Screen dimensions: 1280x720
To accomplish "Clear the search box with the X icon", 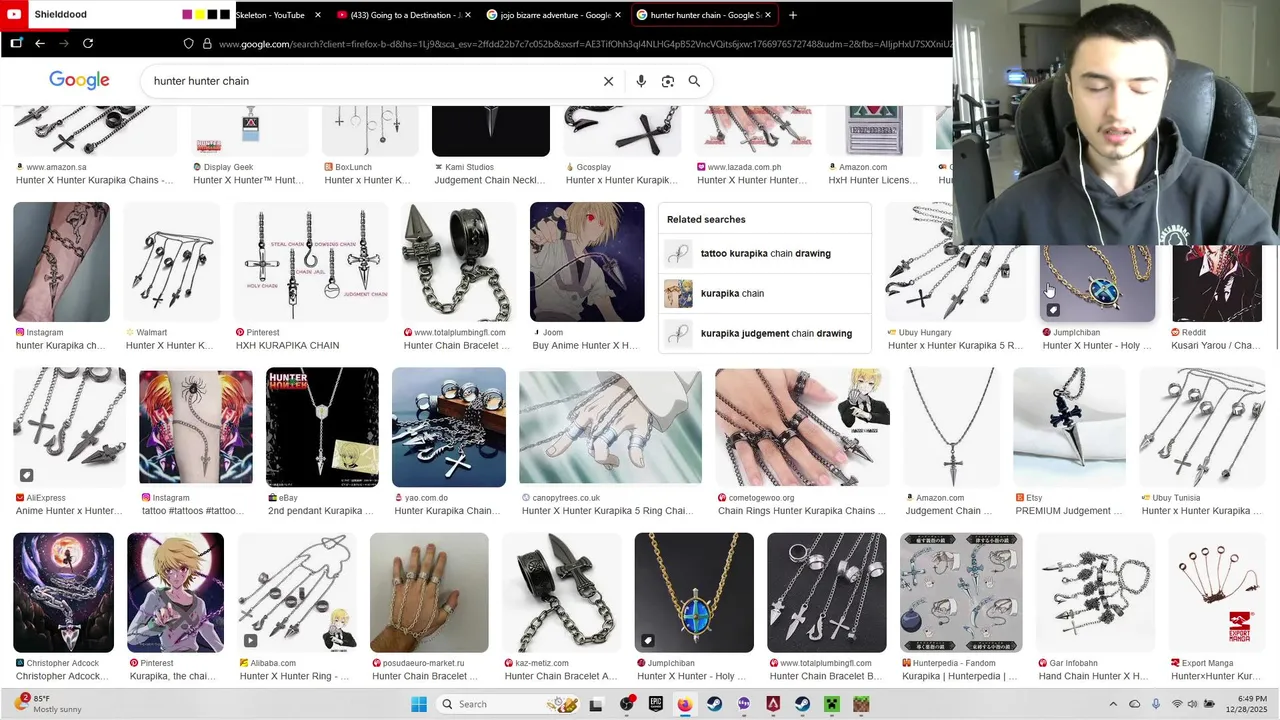I will (x=608, y=81).
